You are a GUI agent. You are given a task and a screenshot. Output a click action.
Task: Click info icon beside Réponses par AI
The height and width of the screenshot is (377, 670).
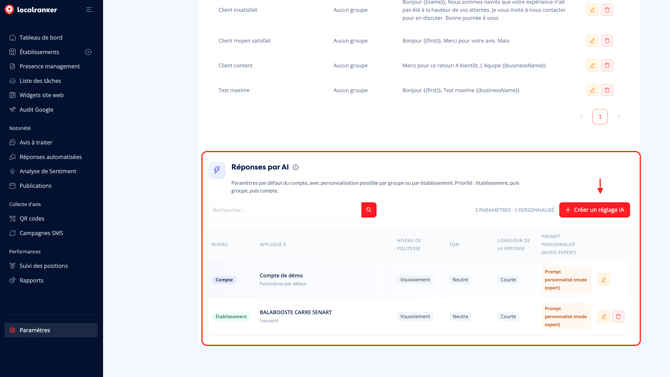click(296, 167)
